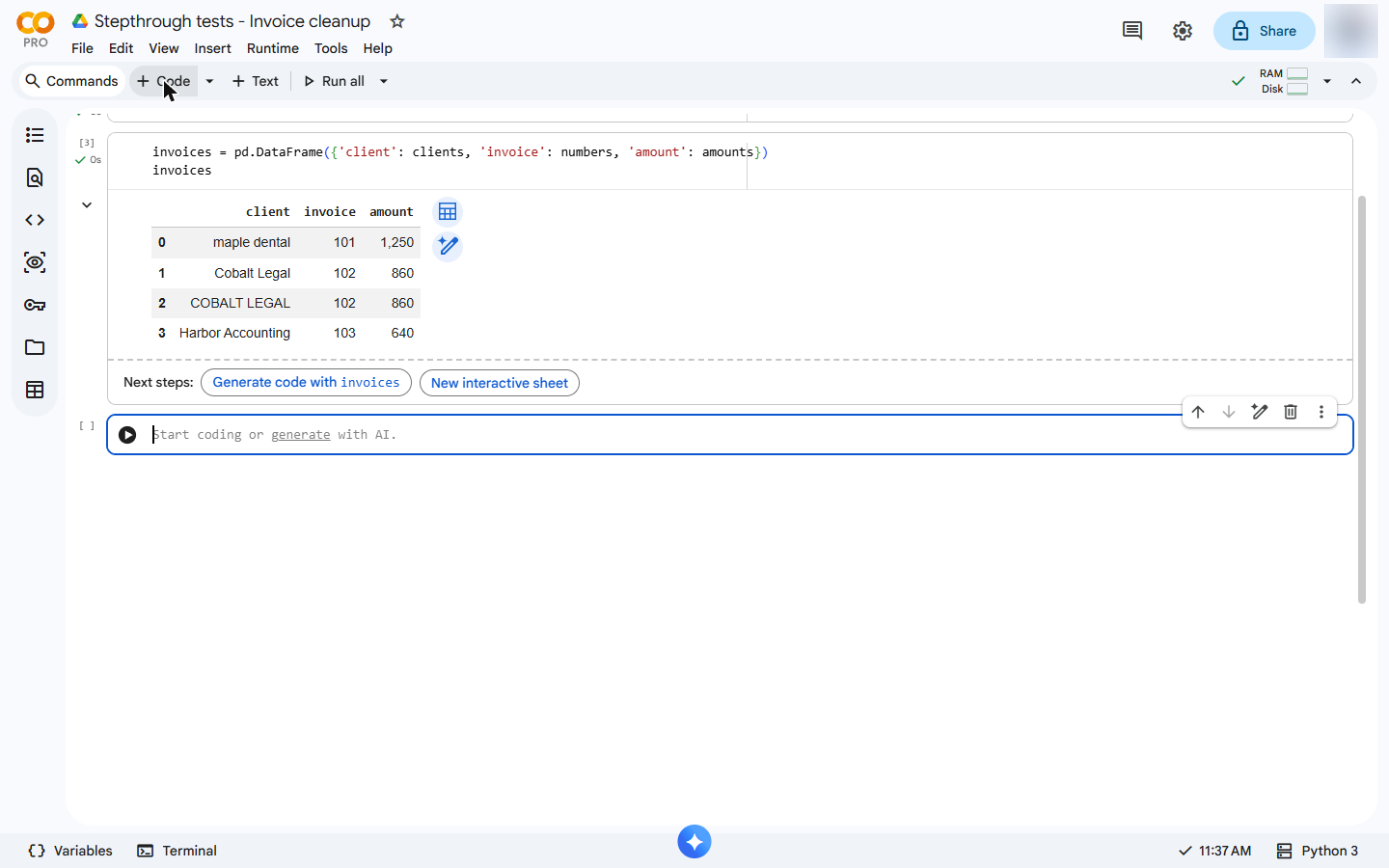Delete the cell with trash icon
This screenshot has height=868, width=1389.
pyautogui.click(x=1291, y=412)
